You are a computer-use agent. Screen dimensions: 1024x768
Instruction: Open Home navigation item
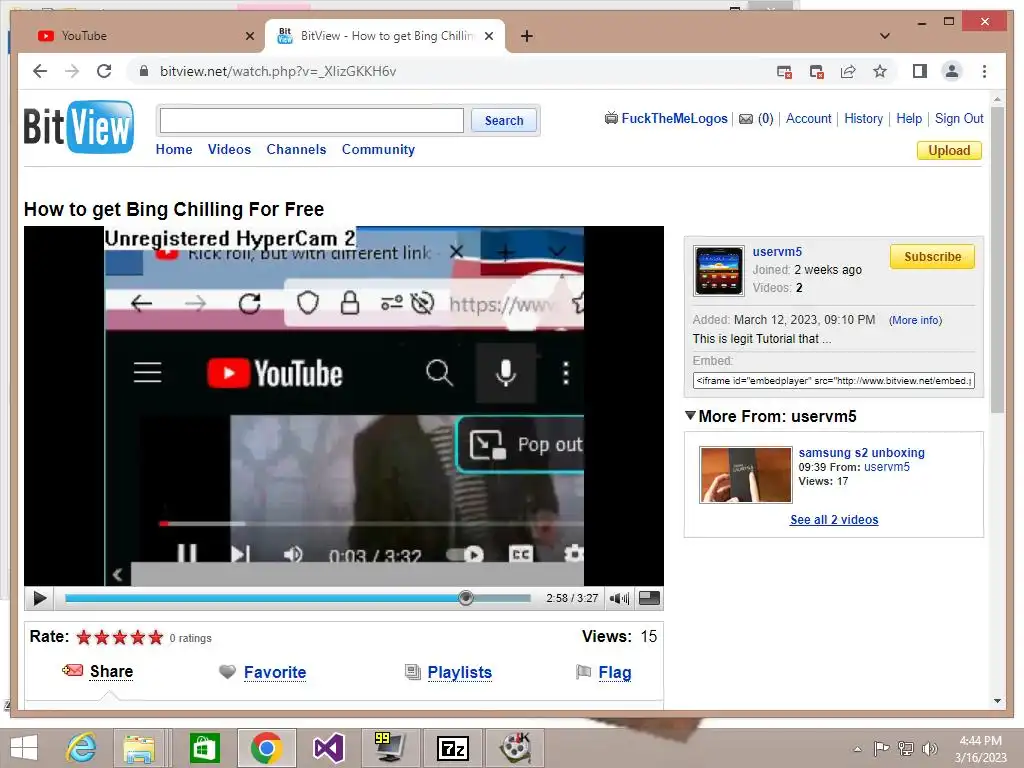[x=174, y=149]
